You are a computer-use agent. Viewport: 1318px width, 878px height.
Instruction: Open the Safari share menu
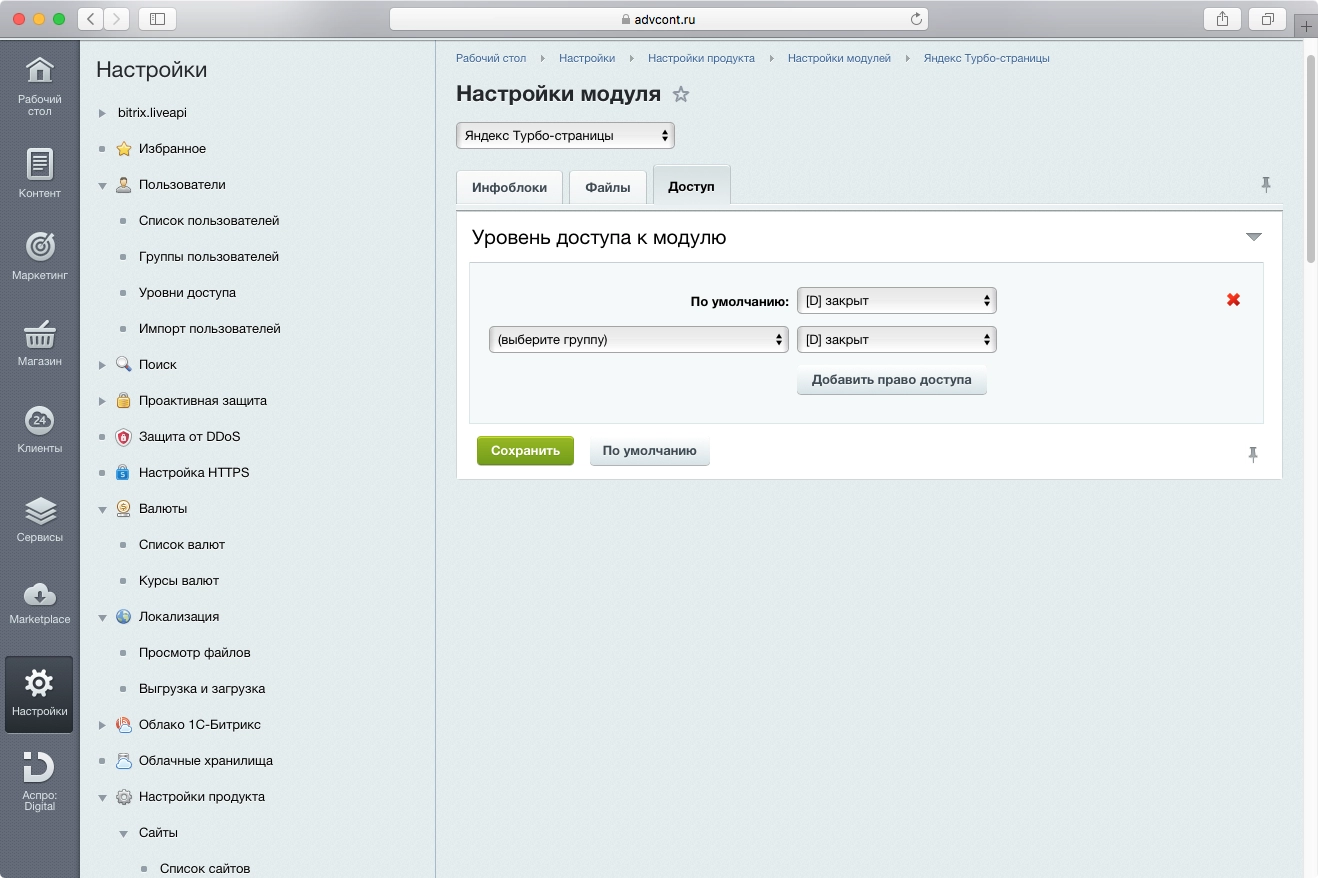[1223, 19]
